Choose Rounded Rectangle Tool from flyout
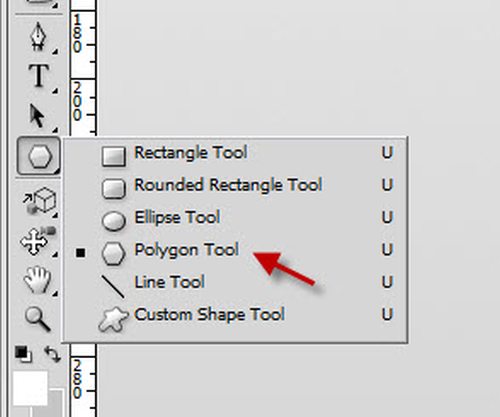500x417 pixels. coord(235,185)
